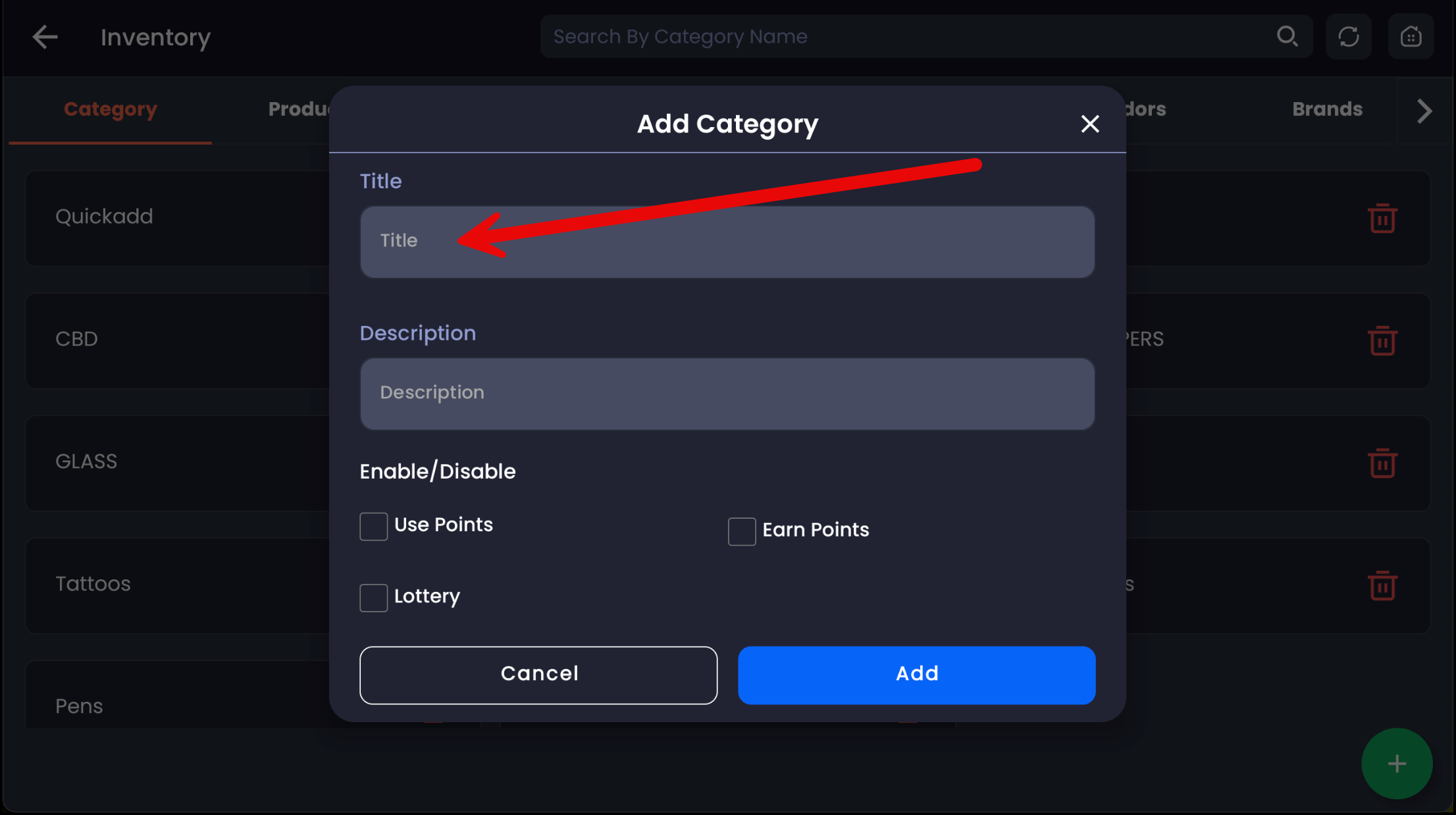The height and width of the screenshot is (815, 1456).
Task: Open the inventory box icon
Action: [x=1410, y=37]
